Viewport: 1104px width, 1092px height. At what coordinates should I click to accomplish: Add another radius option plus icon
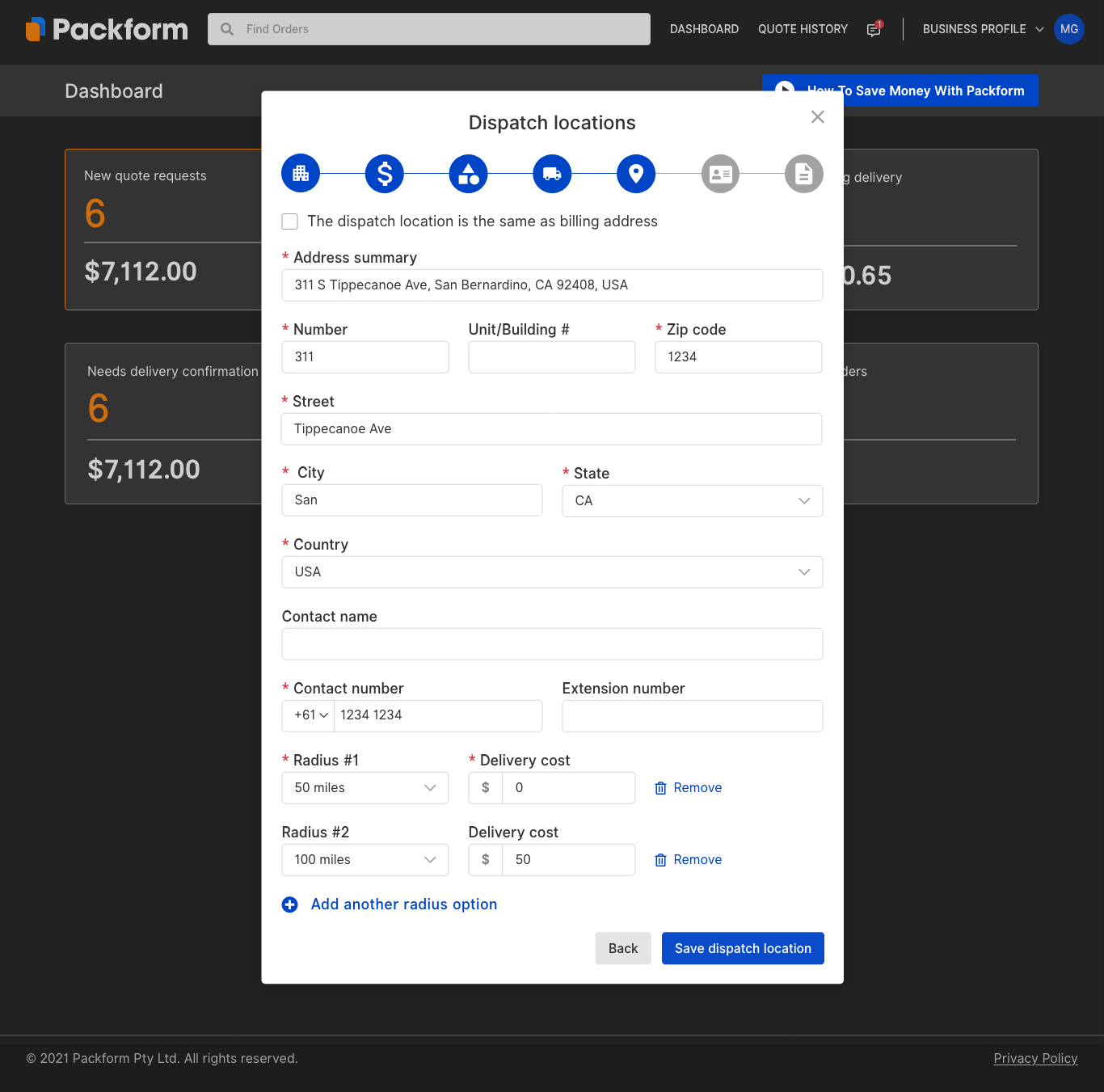(290, 904)
